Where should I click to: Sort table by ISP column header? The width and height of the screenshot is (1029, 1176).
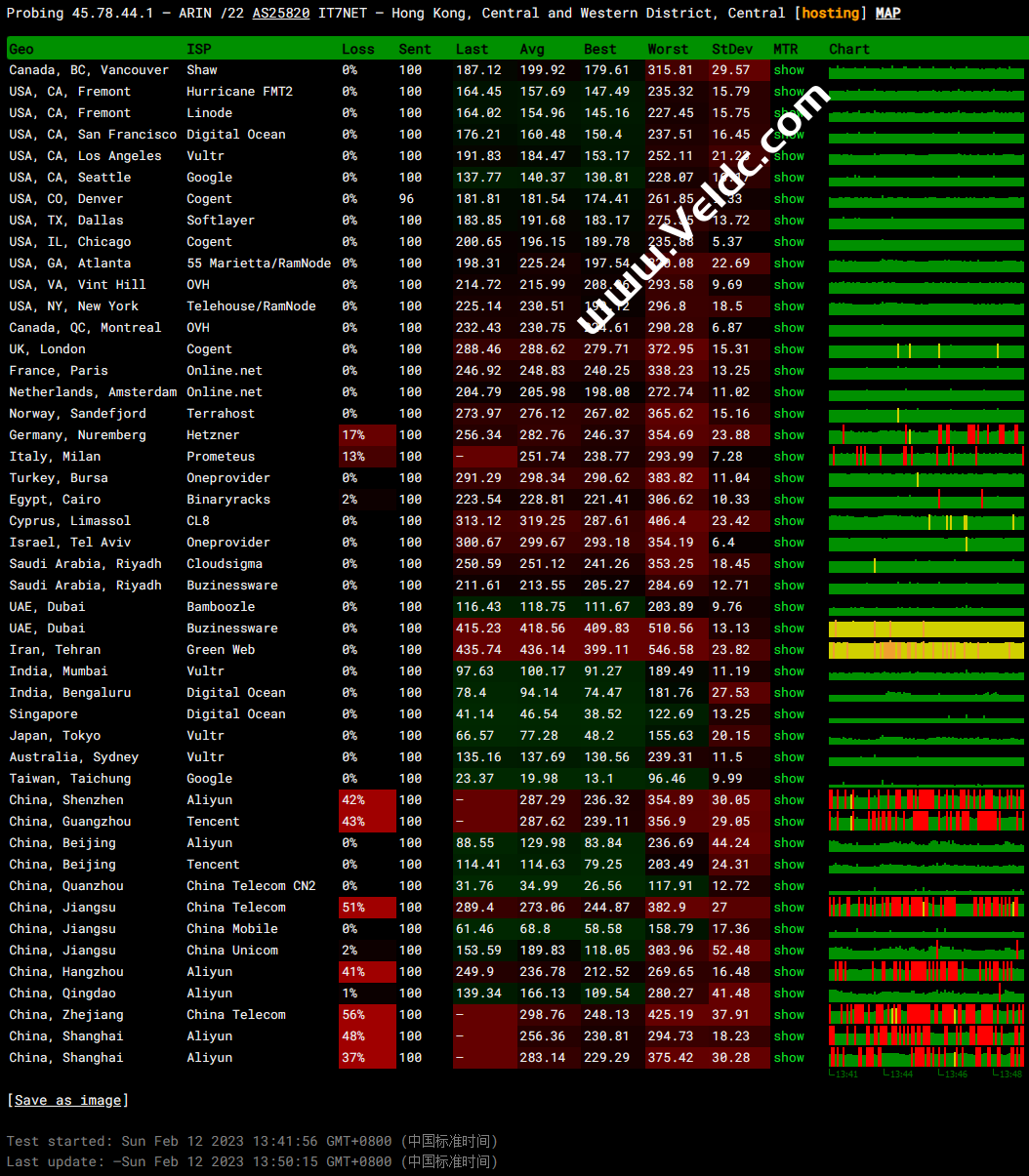click(198, 49)
